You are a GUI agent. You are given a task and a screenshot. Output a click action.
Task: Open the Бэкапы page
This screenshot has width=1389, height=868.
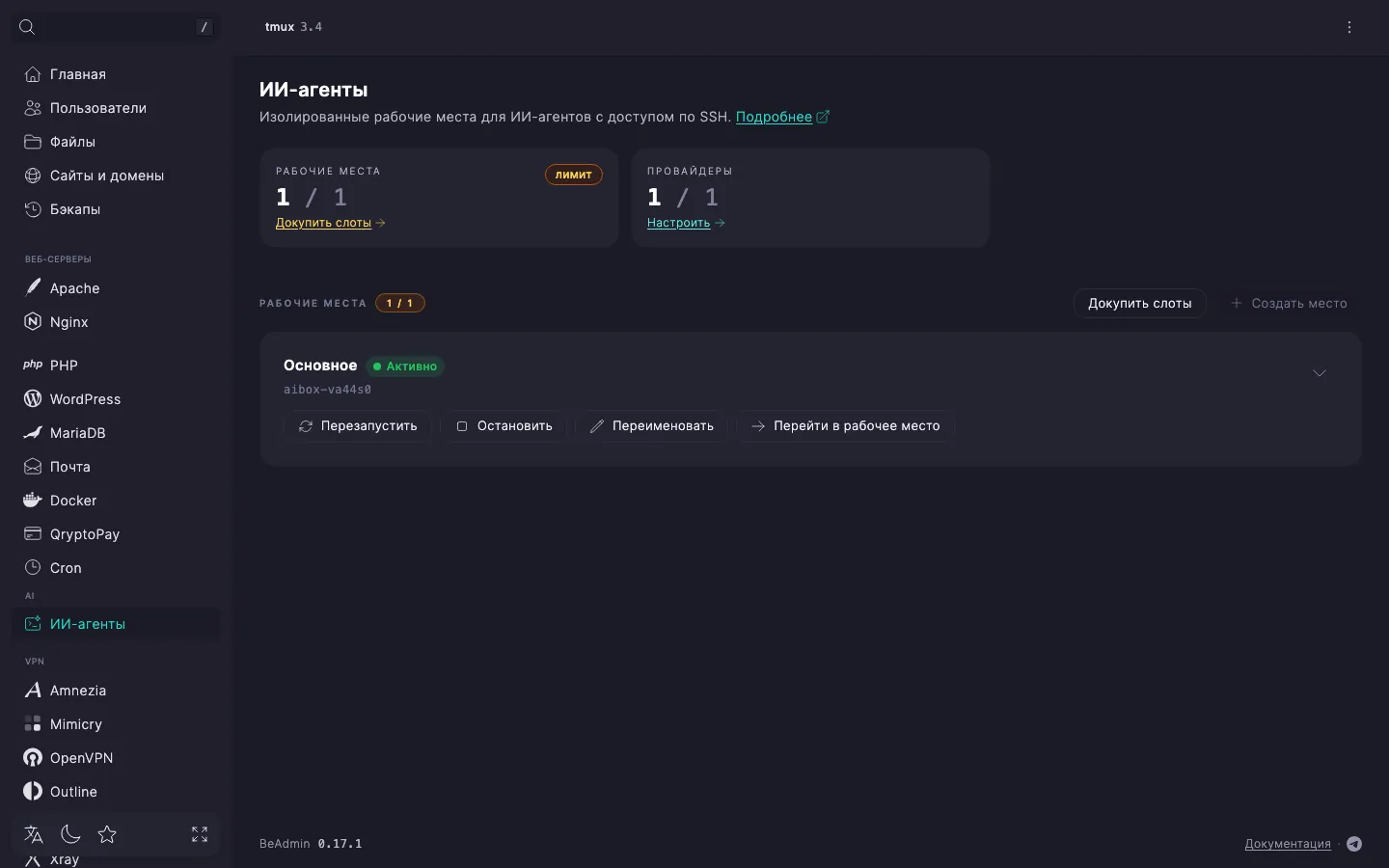click(x=116, y=209)
